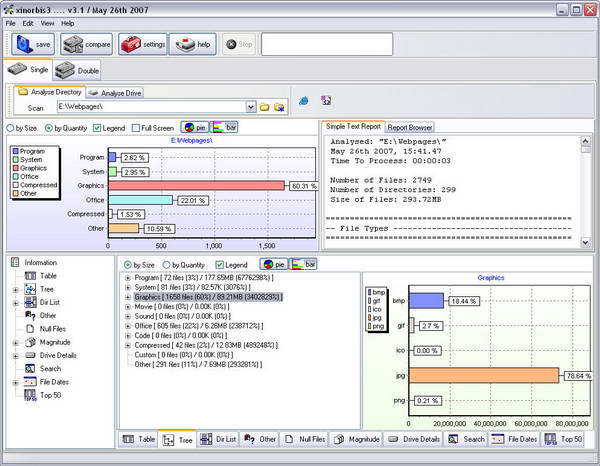
Task: Open the scan path dropdown
Action: tap(251, 107)
